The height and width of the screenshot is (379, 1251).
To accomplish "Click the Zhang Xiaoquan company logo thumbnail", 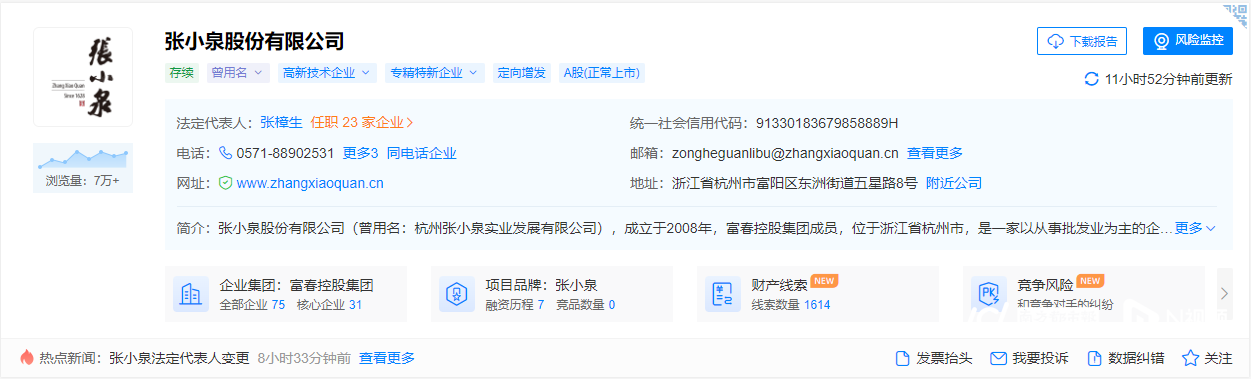I will tap(83, 77).
